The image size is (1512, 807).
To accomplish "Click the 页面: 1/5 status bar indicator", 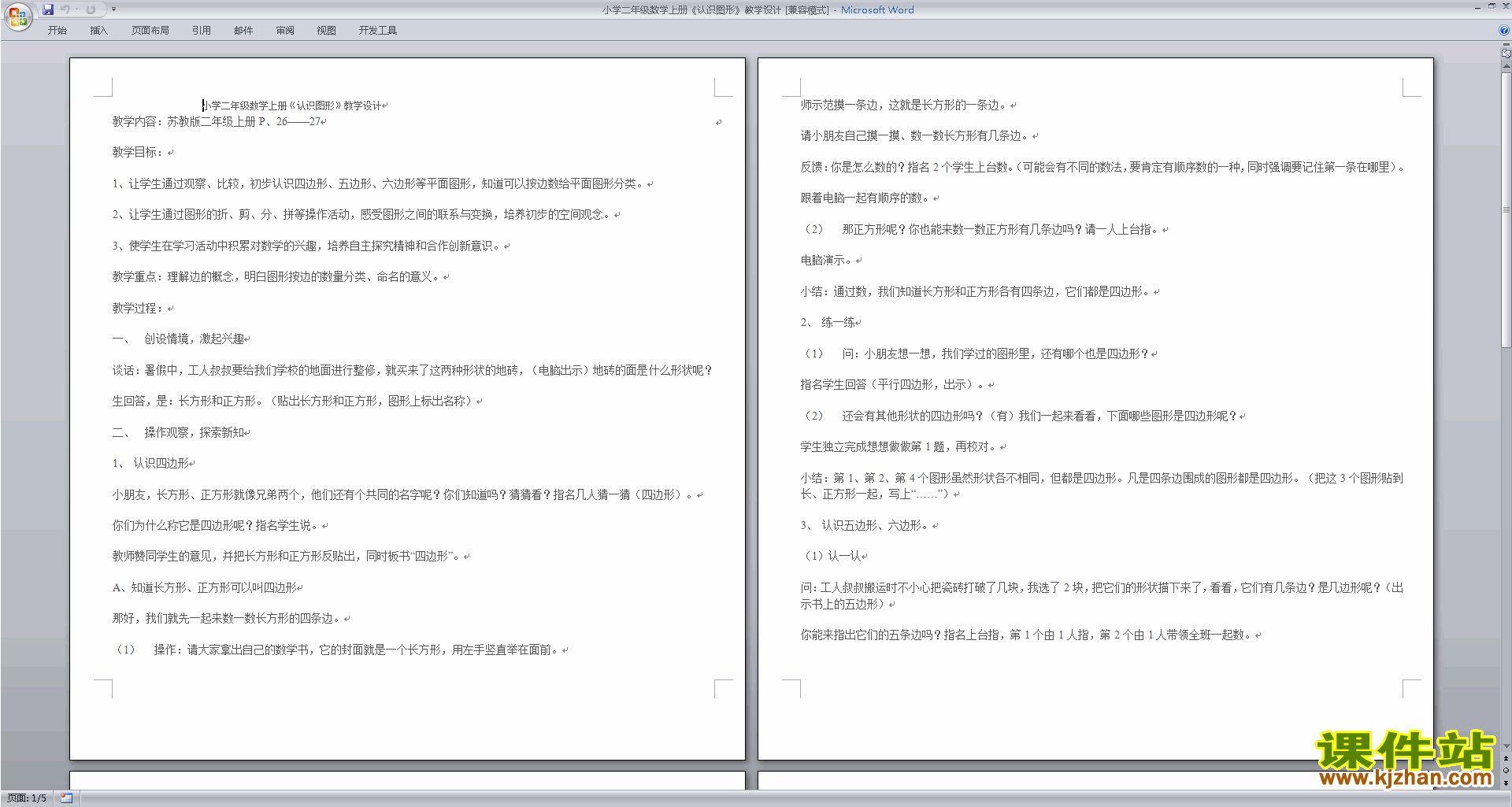I will coord(27,798).
